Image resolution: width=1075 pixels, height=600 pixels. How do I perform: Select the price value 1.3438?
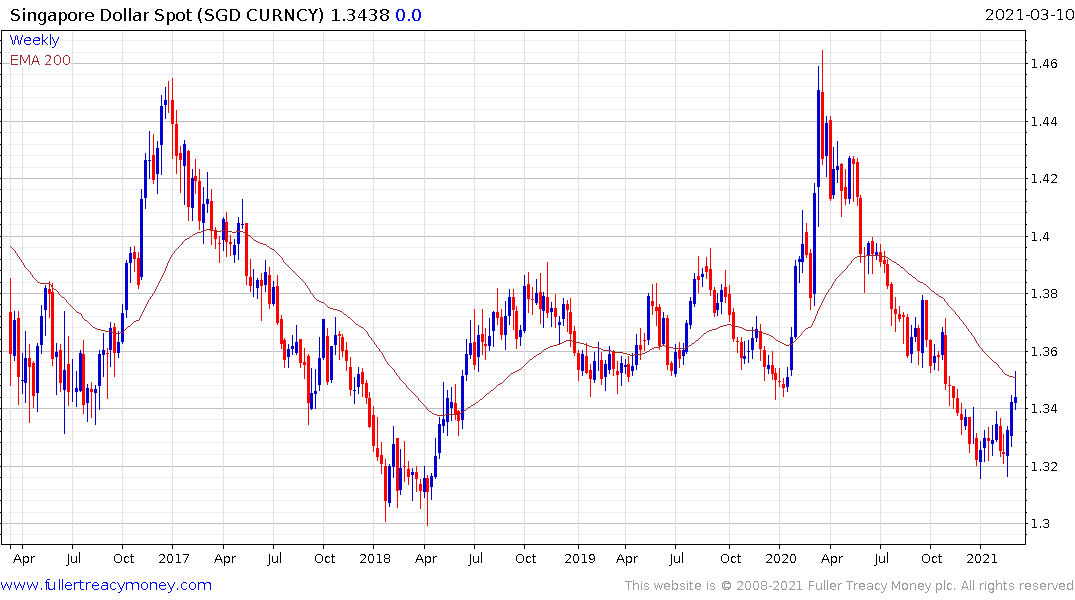[x=360, y=15]
